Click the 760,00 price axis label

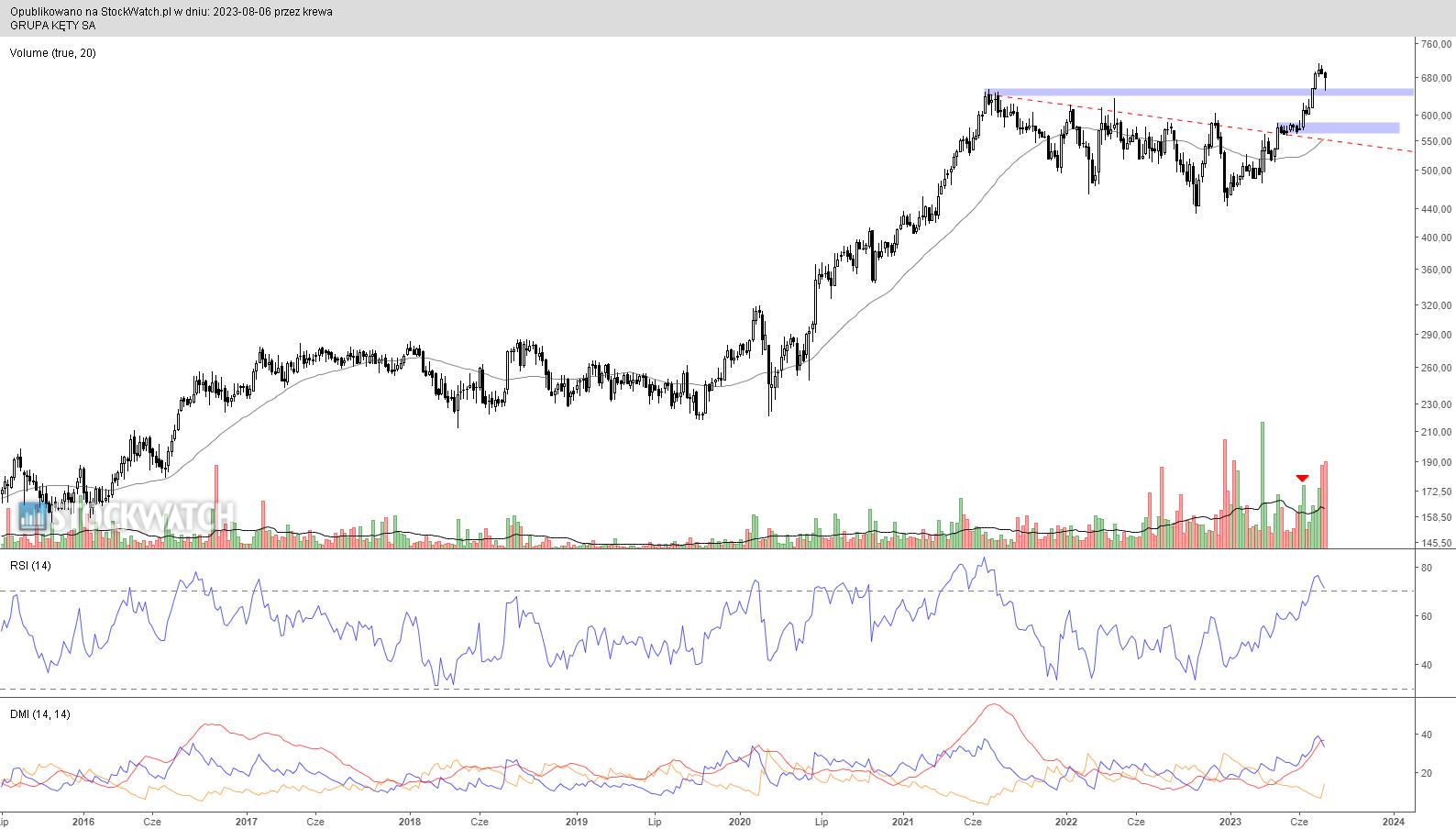click(x=1437, y=44)
